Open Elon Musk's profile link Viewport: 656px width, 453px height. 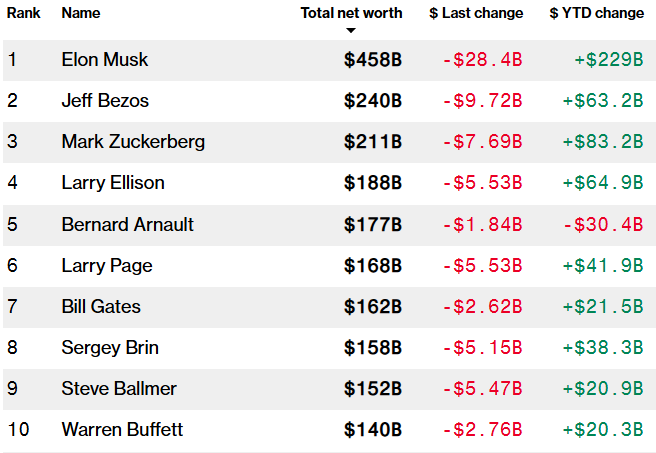coord(104,60)
